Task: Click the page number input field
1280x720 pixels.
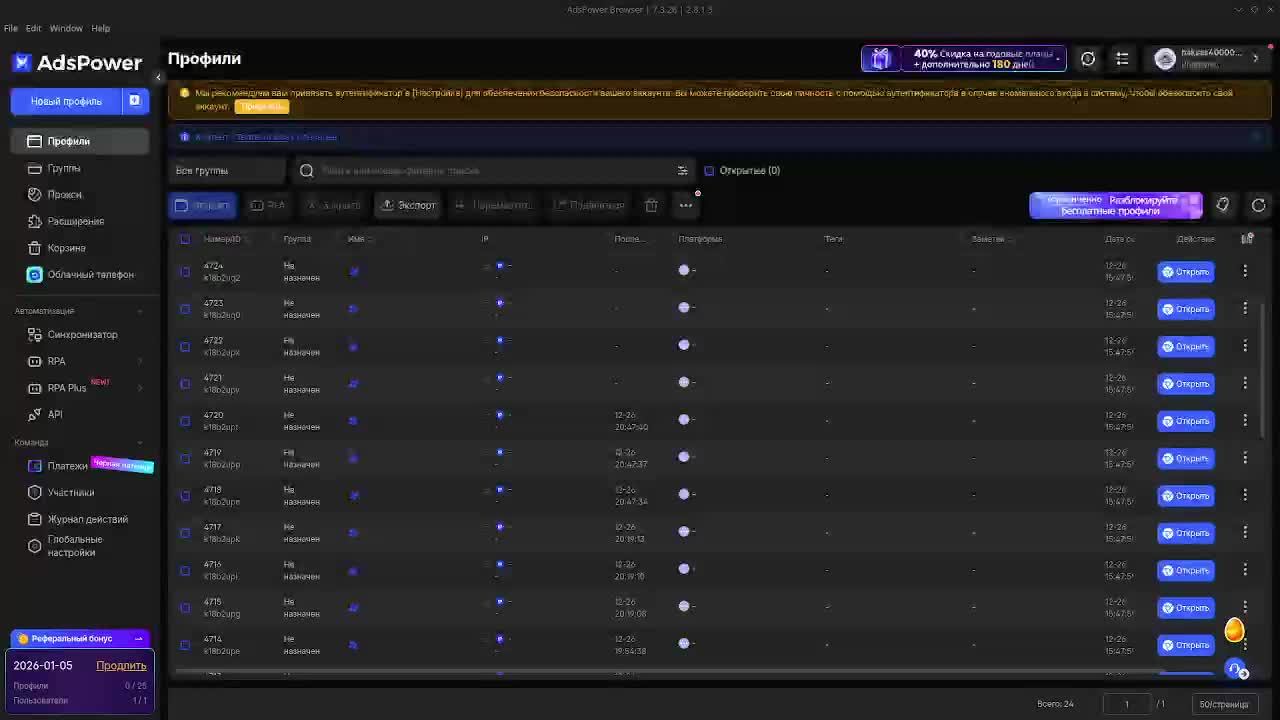Action: pos(1127,704)
